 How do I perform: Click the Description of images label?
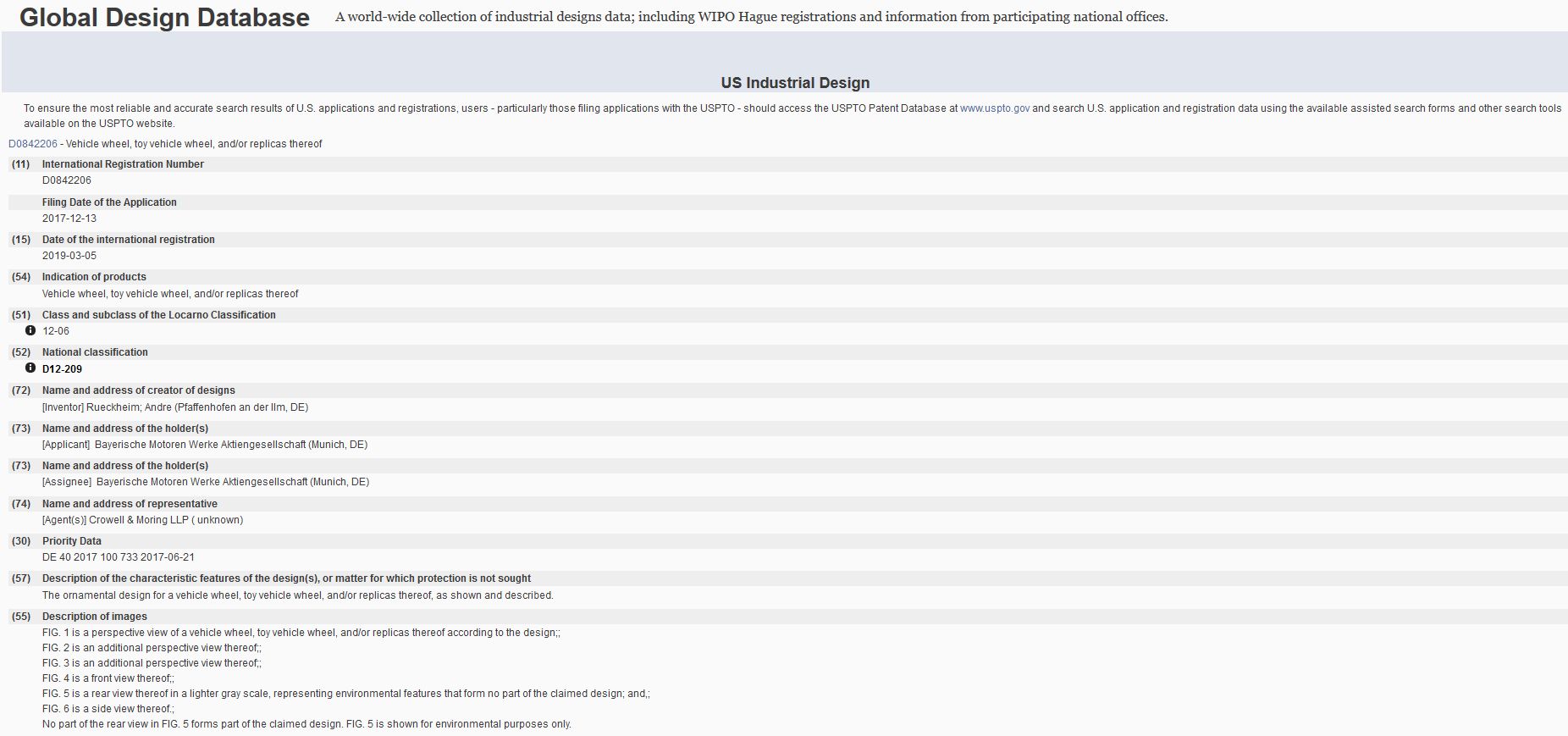coord(95,617)
